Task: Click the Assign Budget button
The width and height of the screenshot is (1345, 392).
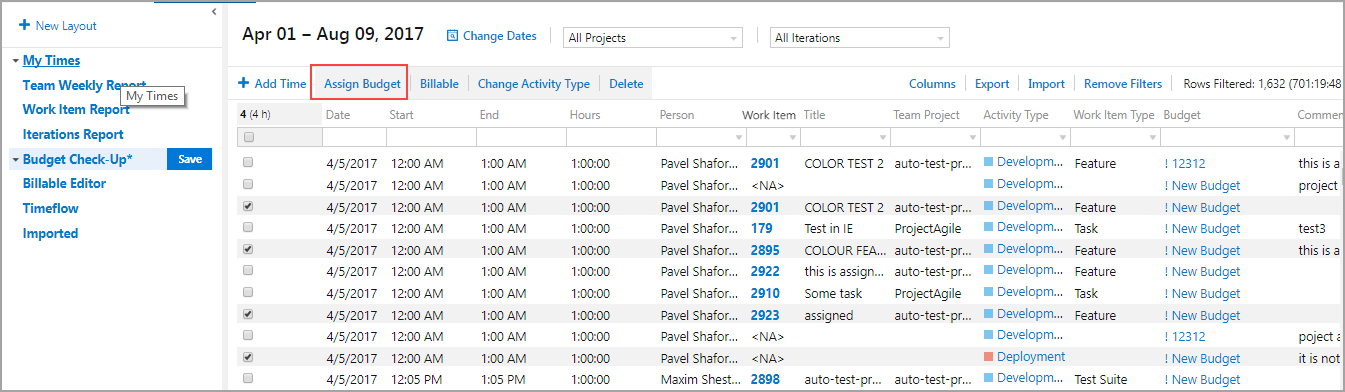Action: pyautogui.click(x=362, y=84)
